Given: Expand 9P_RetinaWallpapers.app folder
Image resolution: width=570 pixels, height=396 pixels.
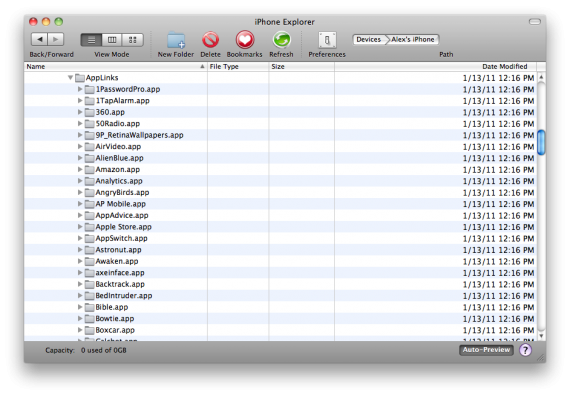Looking at the screenshot, I should click(x=80, y=135).
